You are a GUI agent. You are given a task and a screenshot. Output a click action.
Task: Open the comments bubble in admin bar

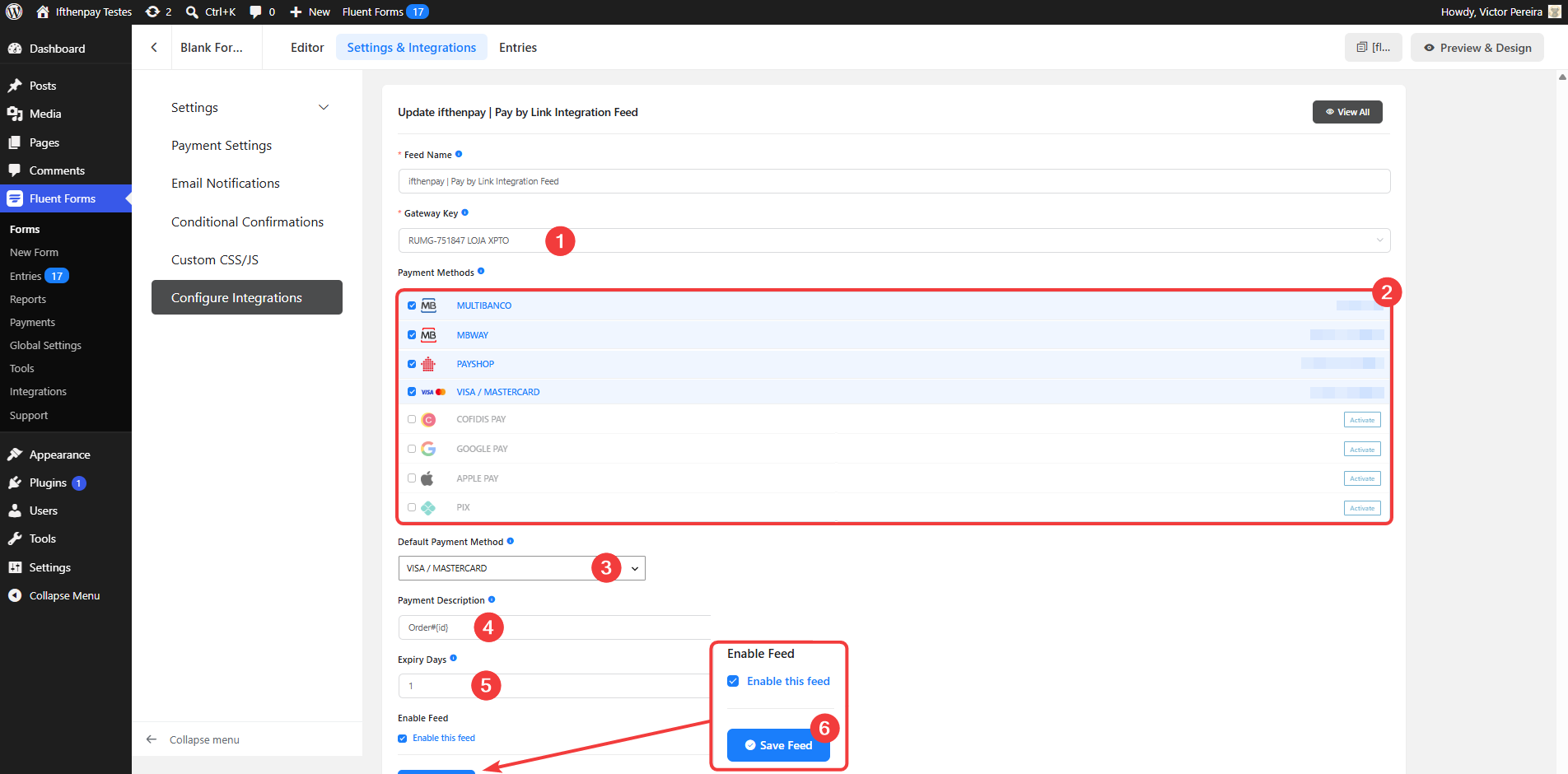(x=255, y=12)
